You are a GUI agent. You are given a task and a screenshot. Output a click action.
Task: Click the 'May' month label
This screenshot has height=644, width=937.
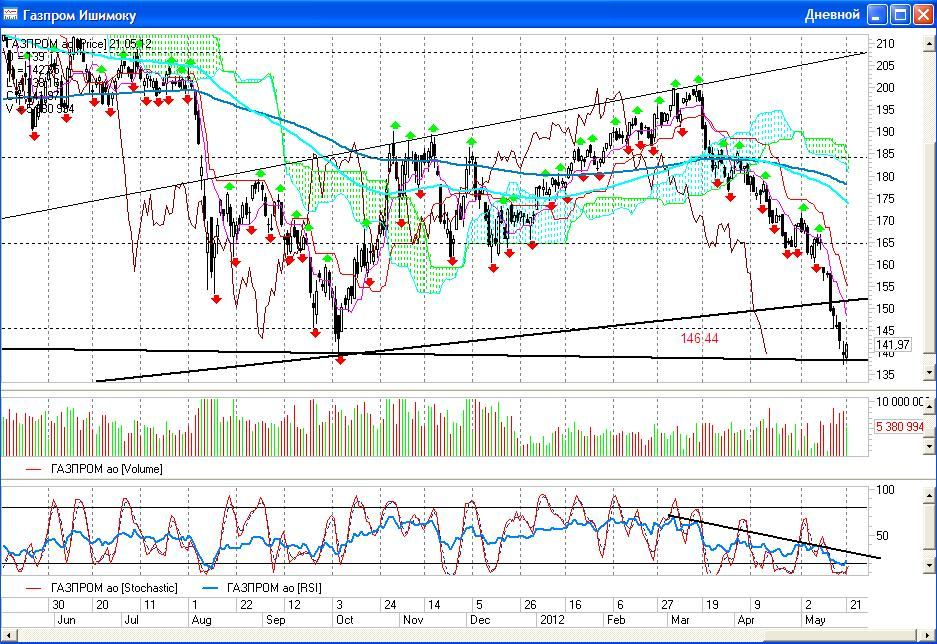click(815, 620)
